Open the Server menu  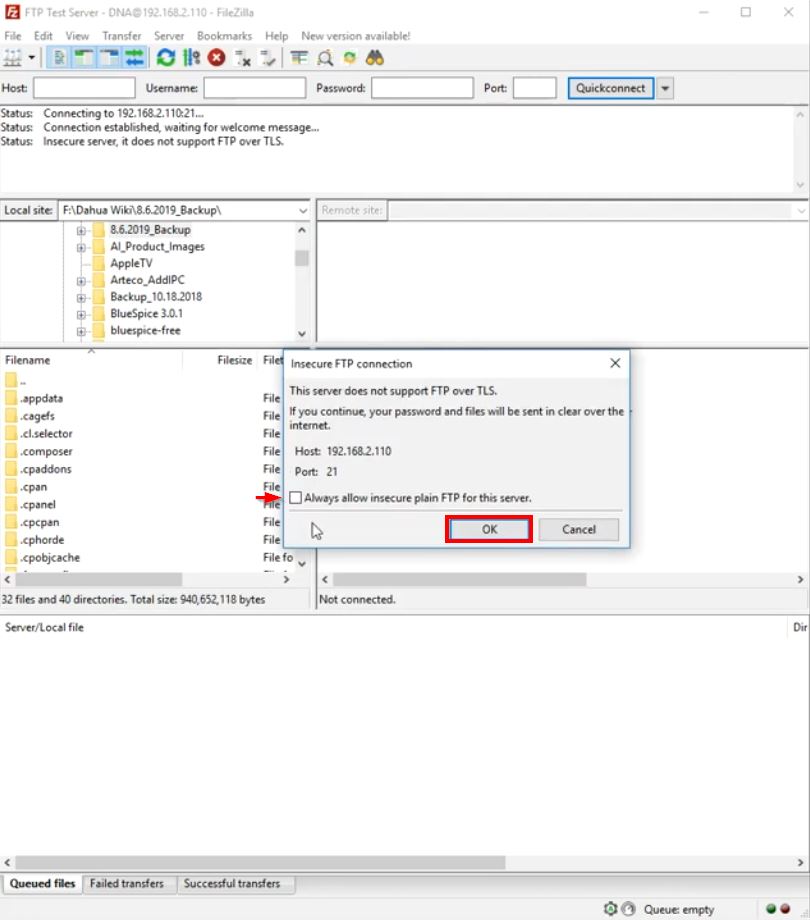click(169, 36)
